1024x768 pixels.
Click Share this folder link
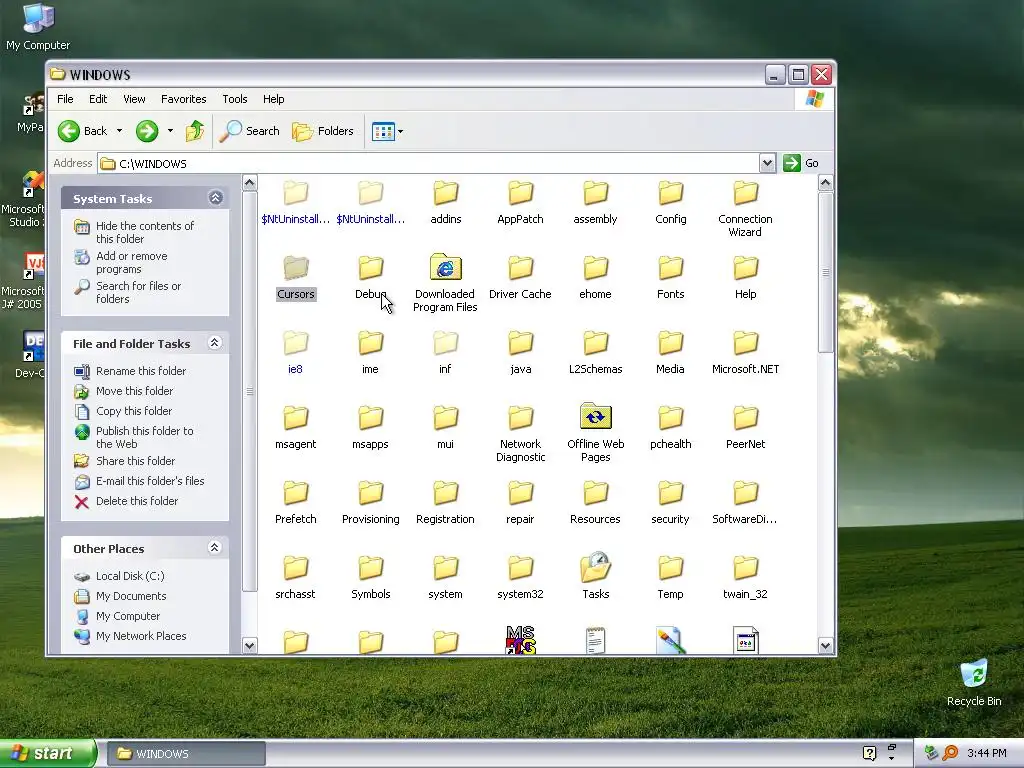pyautogui.click(x=135, y=461)
